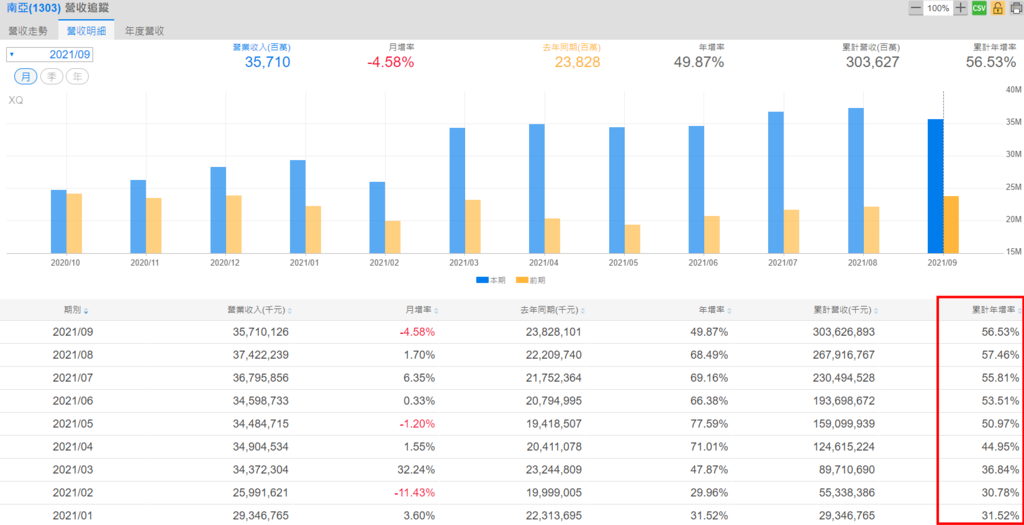Click the 2021/02 current-period bar
The height and width of the screenshot is (525, 1024).
(377, 217)
